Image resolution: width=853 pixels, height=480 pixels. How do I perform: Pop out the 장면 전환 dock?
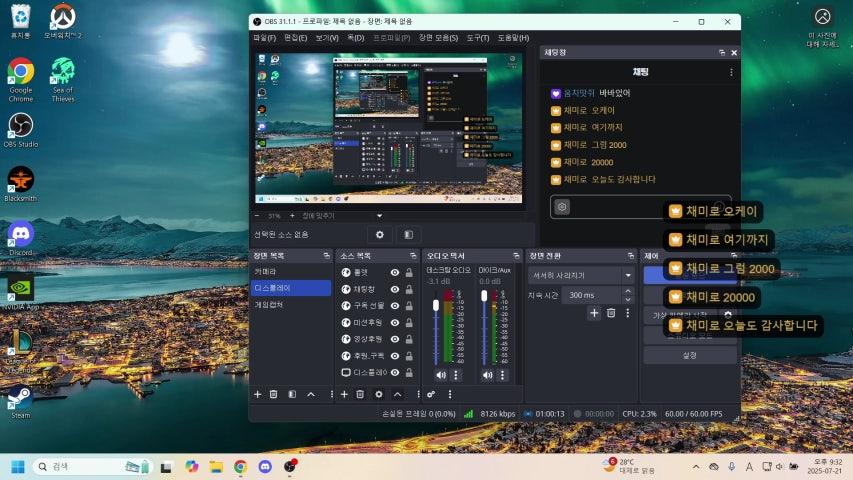click(631, 256)
